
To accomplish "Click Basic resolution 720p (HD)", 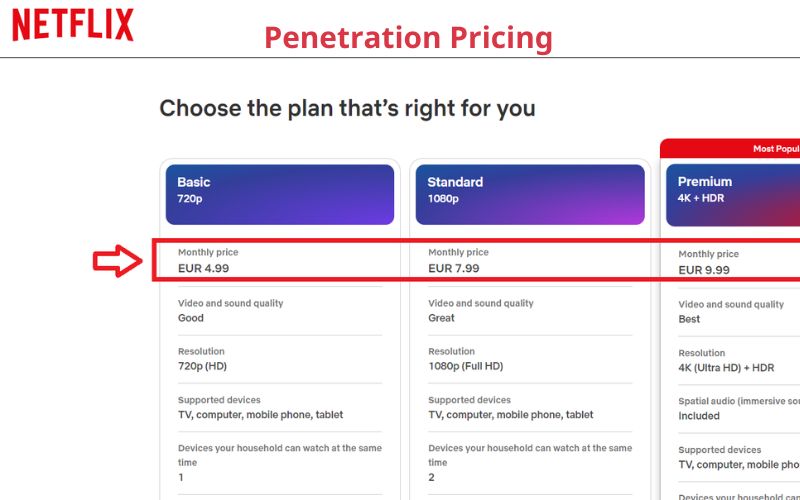I will pos(202,366).
